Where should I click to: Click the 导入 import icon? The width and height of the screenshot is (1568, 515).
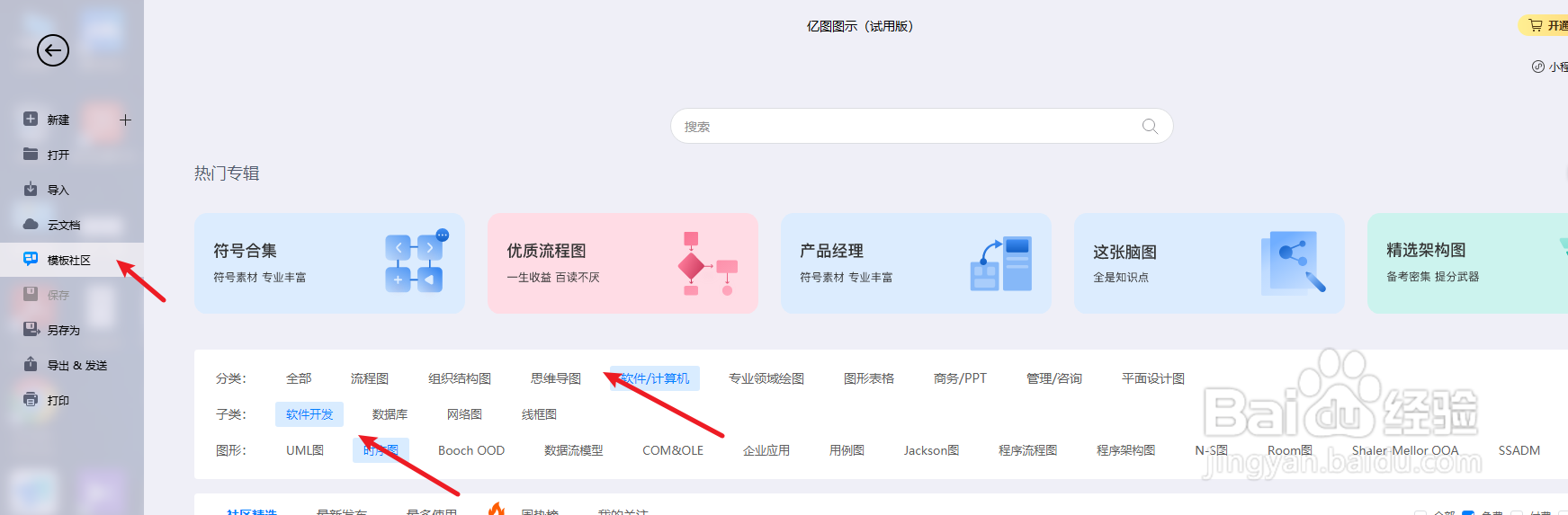(x=31, y=189)
